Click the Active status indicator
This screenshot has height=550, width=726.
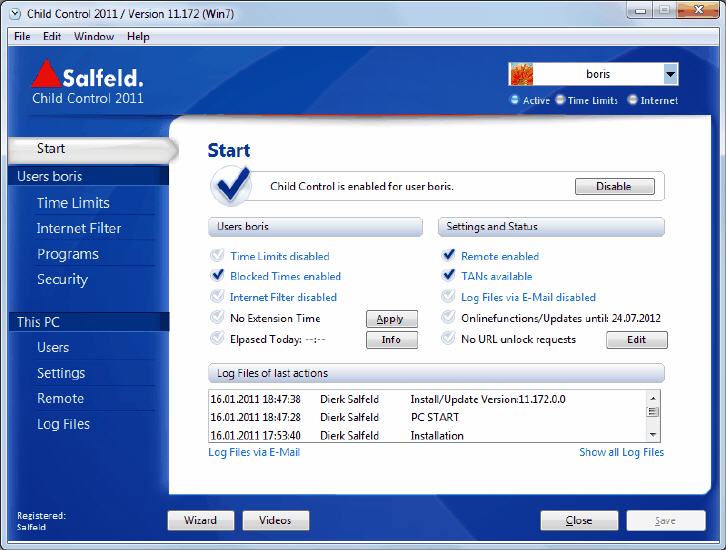(x=514, y=100)
